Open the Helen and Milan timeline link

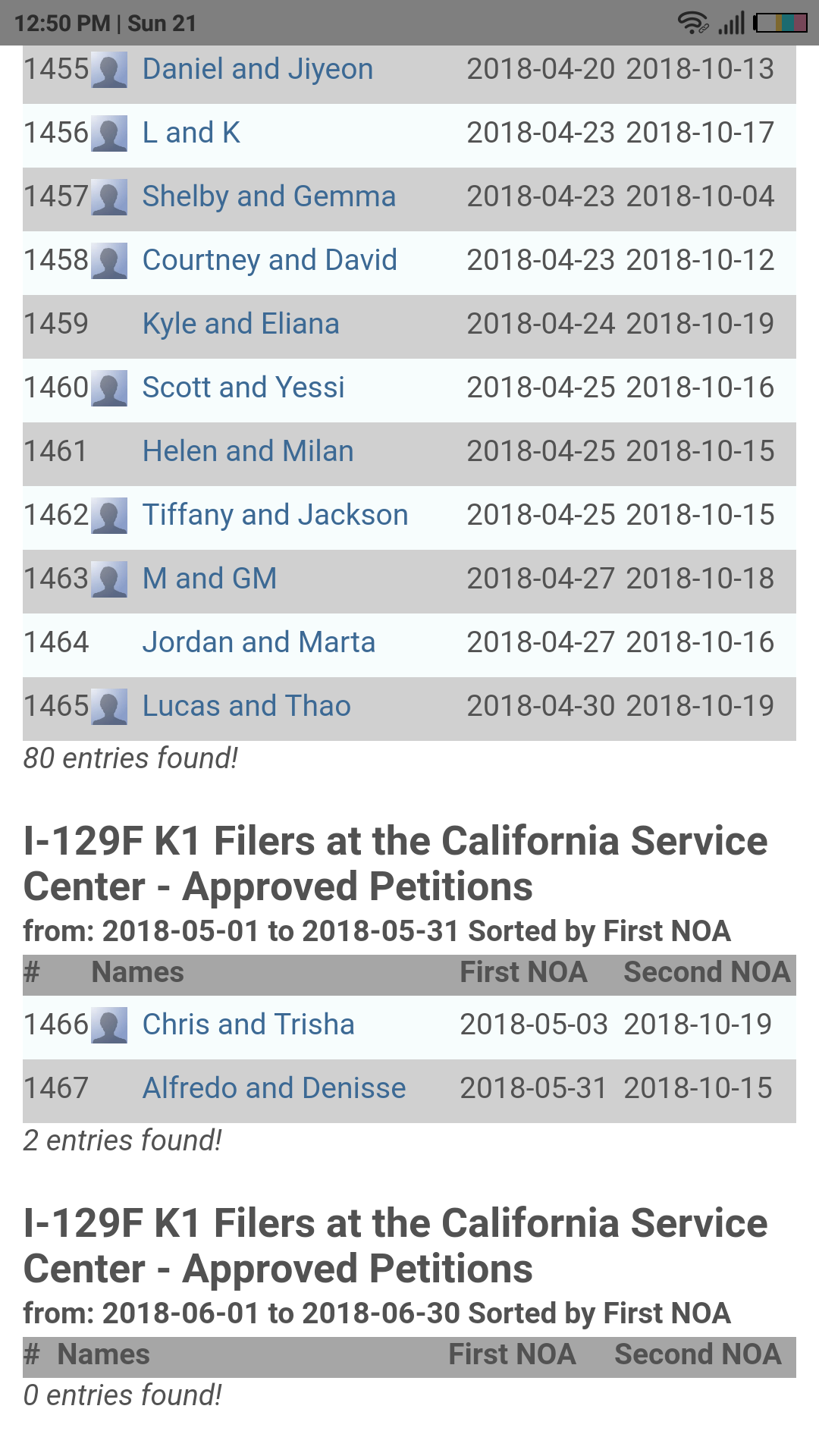(248, 451)
